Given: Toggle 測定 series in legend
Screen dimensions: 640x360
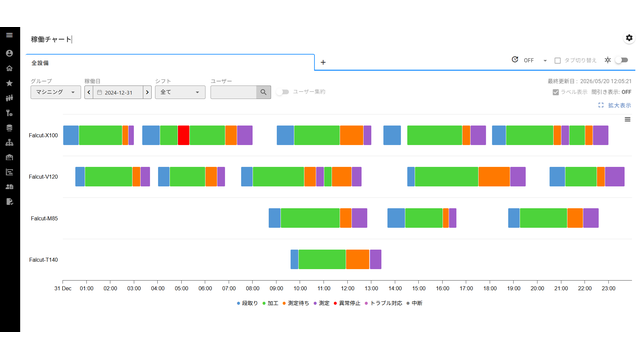Looking at the screenshot, I should point(321,303).
